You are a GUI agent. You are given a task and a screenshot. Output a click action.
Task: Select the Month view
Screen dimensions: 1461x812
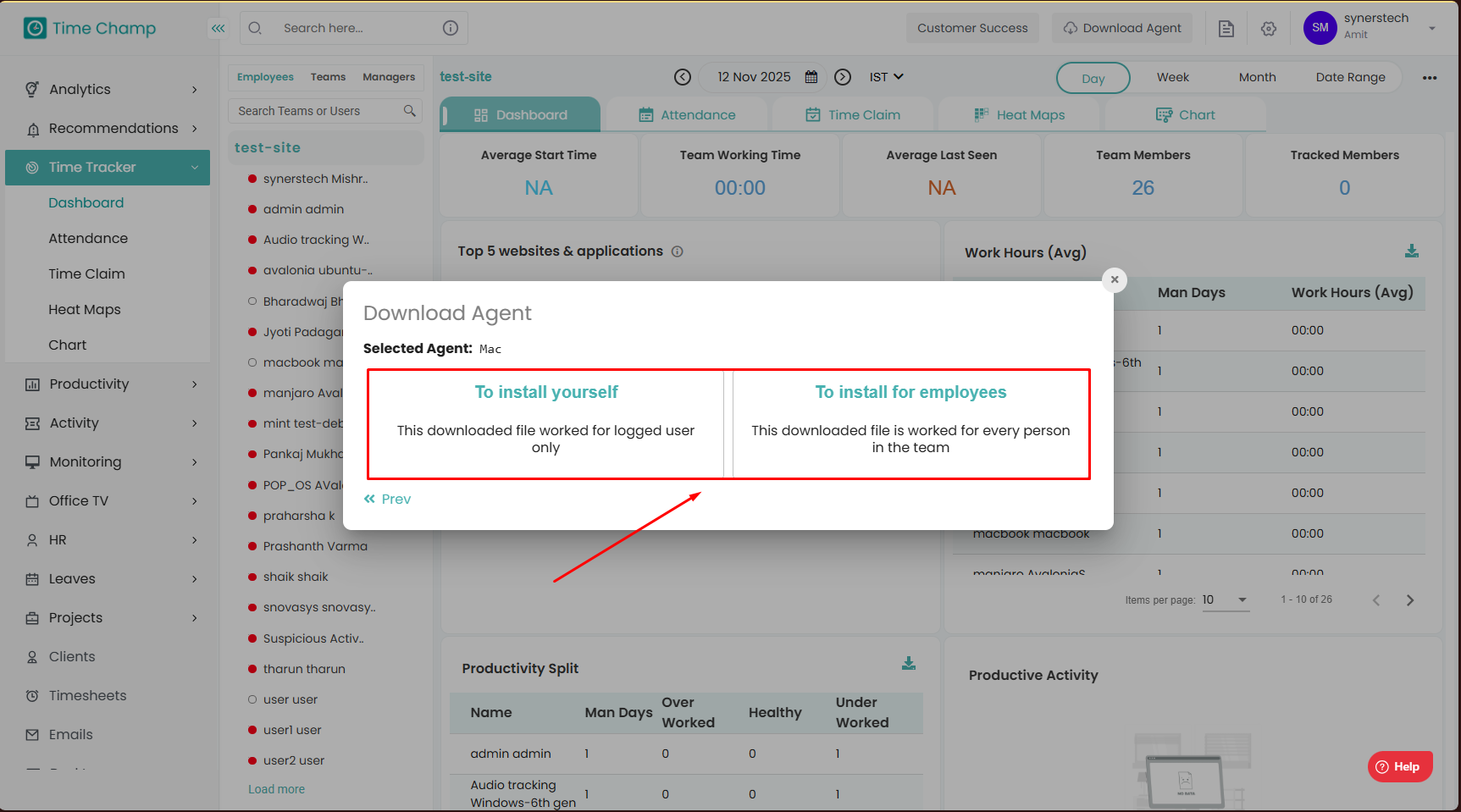pyautogui.click(x=1258, y=77)
